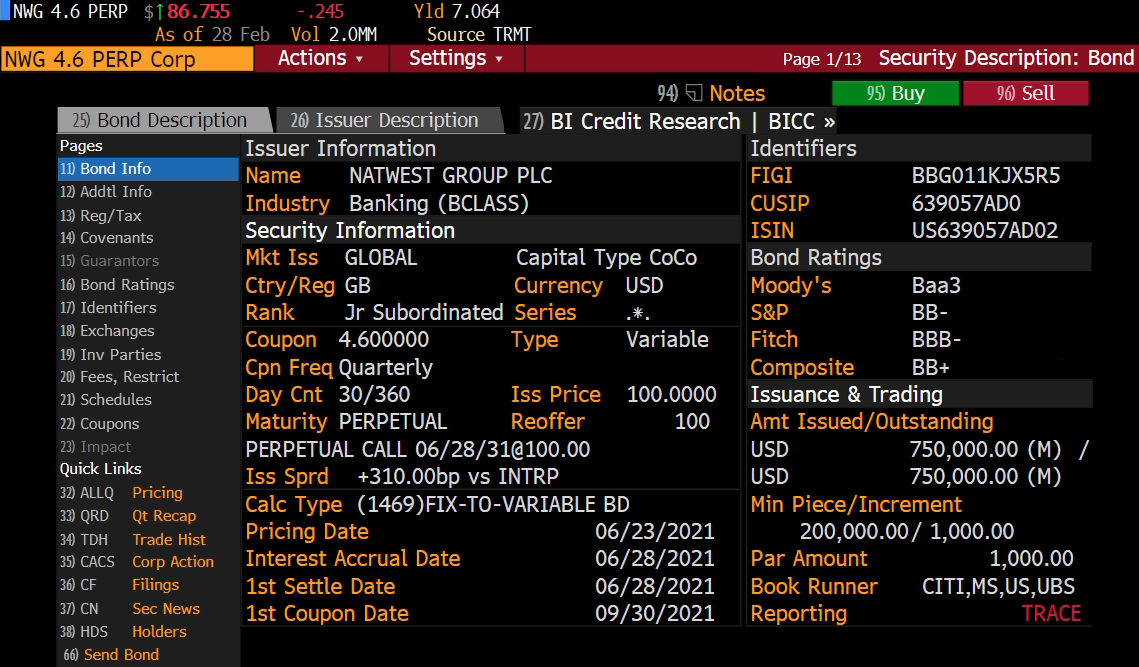Click the CUSIP value 639057AD0
The height and width of the screenshot is (667, 1139).
(x=966, y=203)
